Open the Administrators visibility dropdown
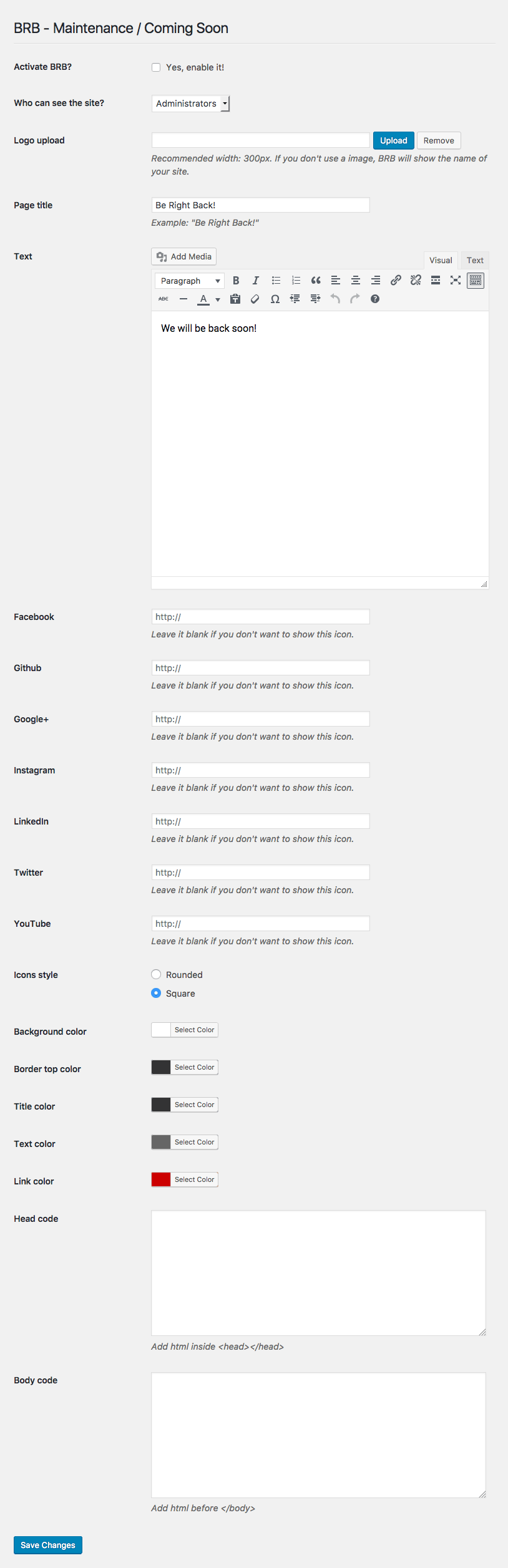The image size is (508, 1568). (190, 104)
